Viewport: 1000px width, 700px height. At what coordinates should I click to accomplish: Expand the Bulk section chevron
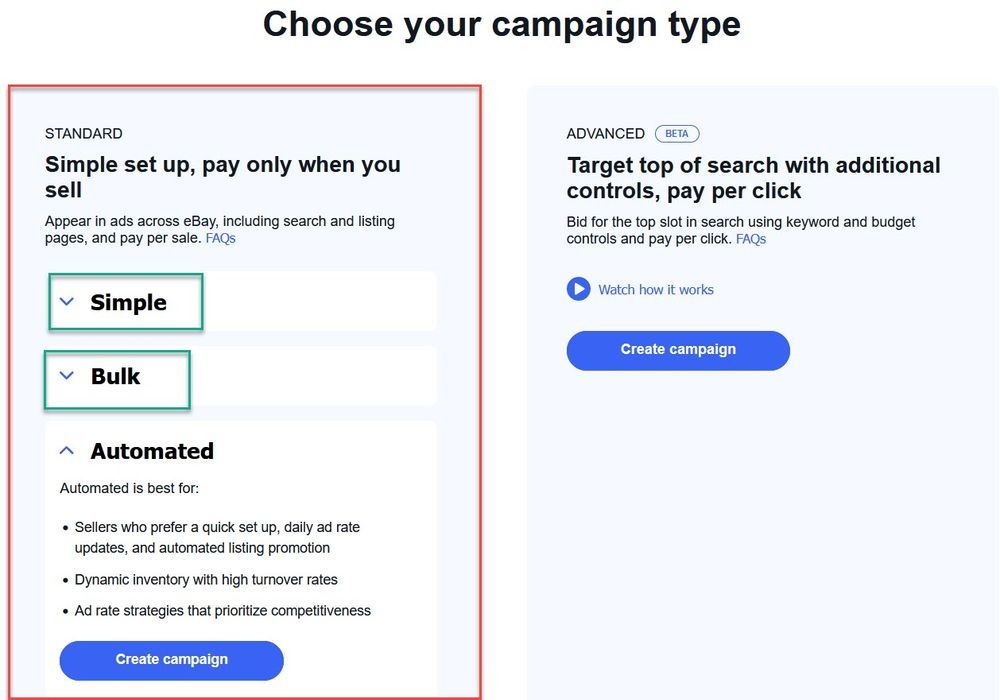(x=67, y=376)
